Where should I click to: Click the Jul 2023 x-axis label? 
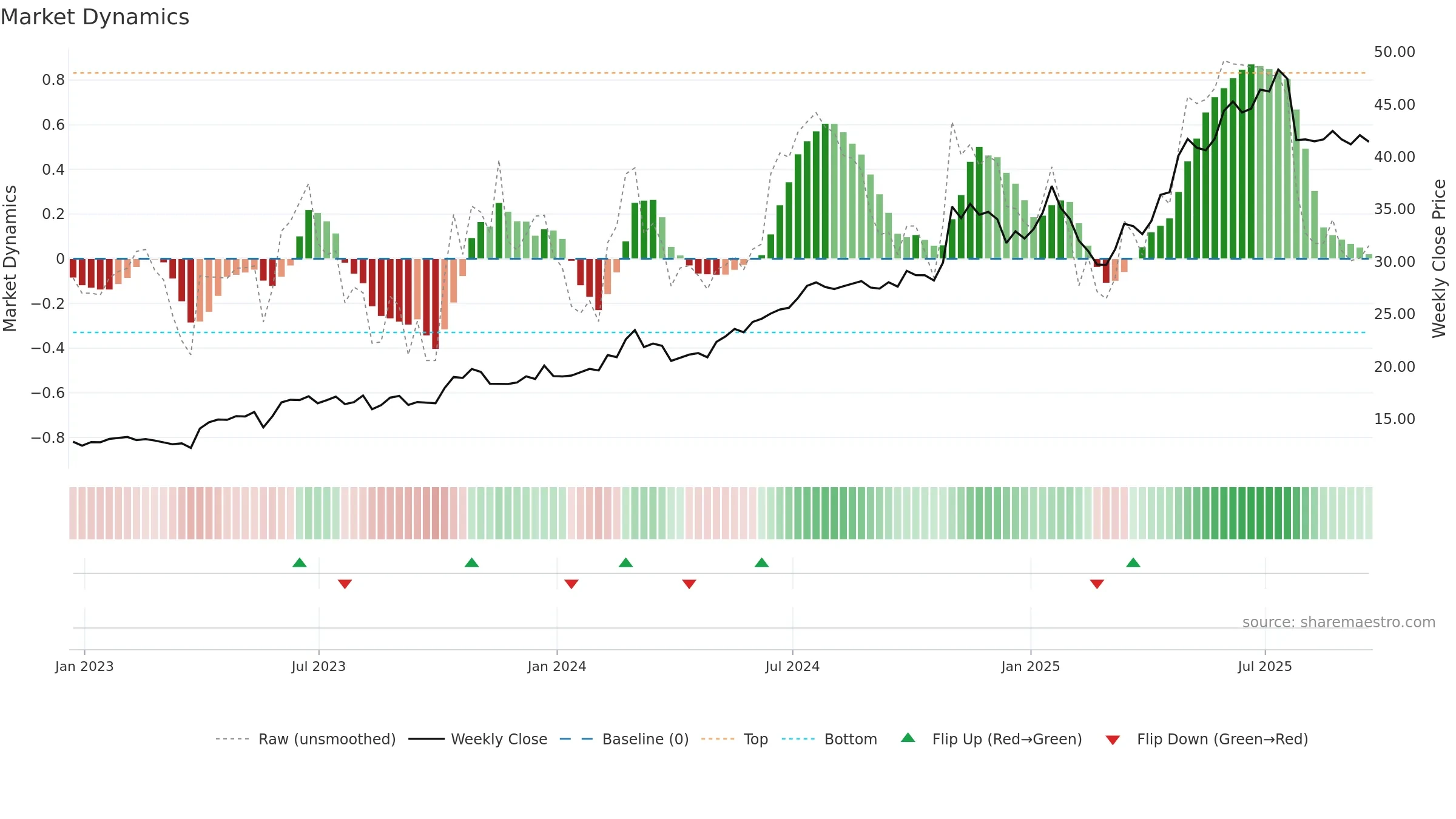click(318, 666)
